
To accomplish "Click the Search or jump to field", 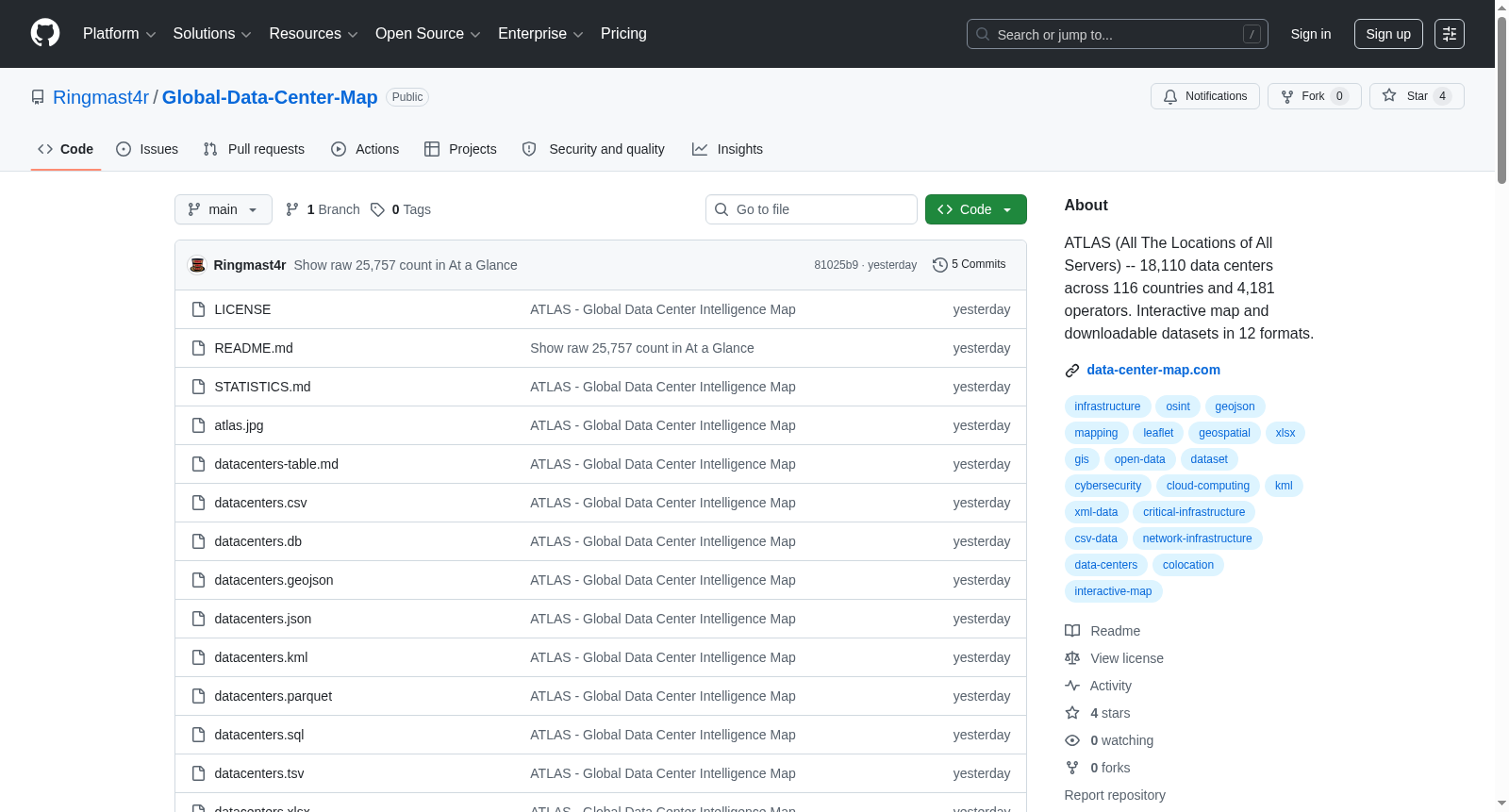I will click(1118, 34).
